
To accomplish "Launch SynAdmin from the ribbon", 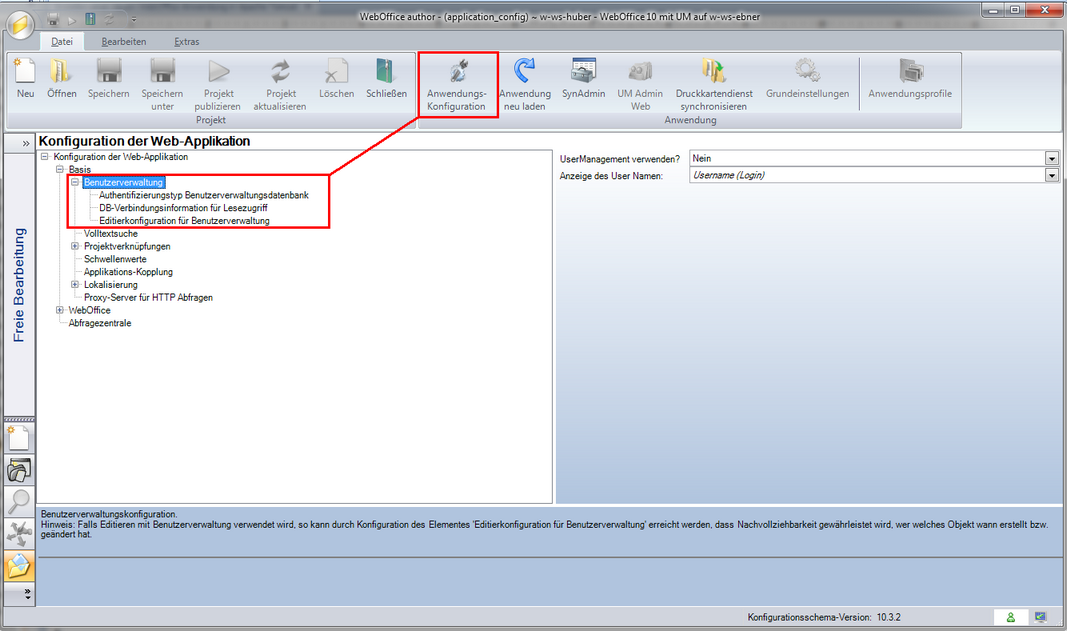I will tap(583, 73).
